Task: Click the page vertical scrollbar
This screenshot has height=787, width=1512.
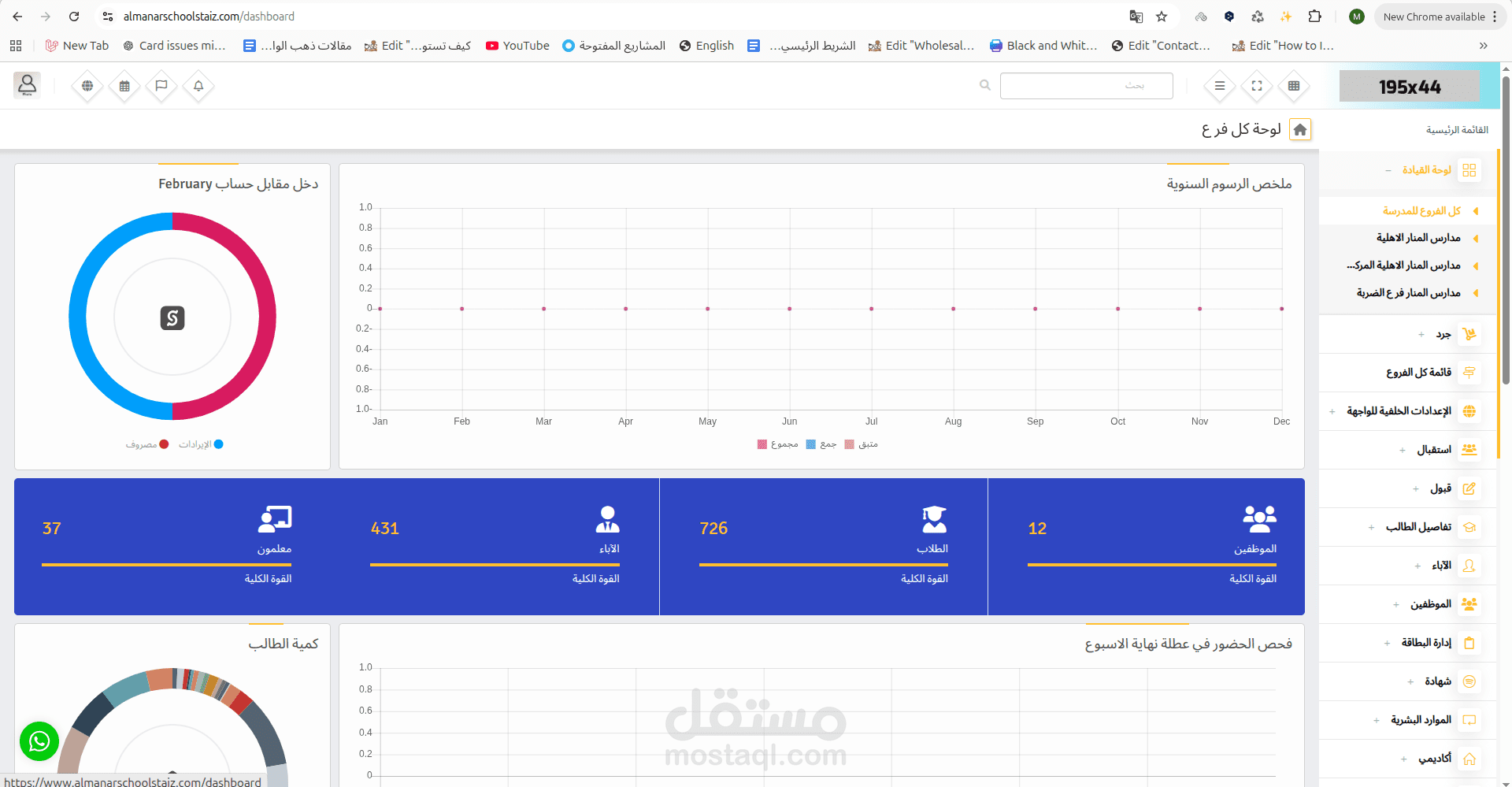Action: [1506, 228]
